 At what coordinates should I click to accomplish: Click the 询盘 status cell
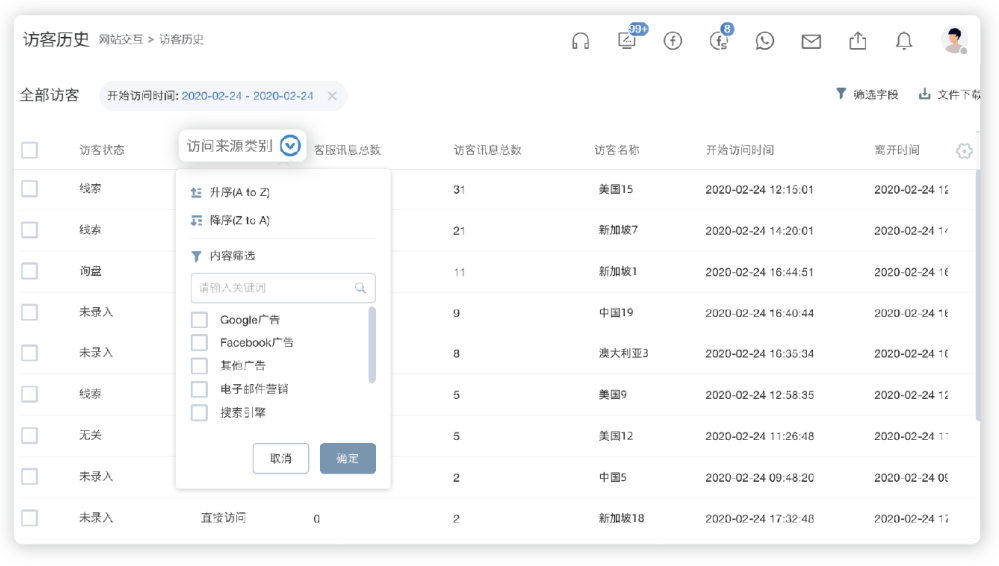point(90,271)
